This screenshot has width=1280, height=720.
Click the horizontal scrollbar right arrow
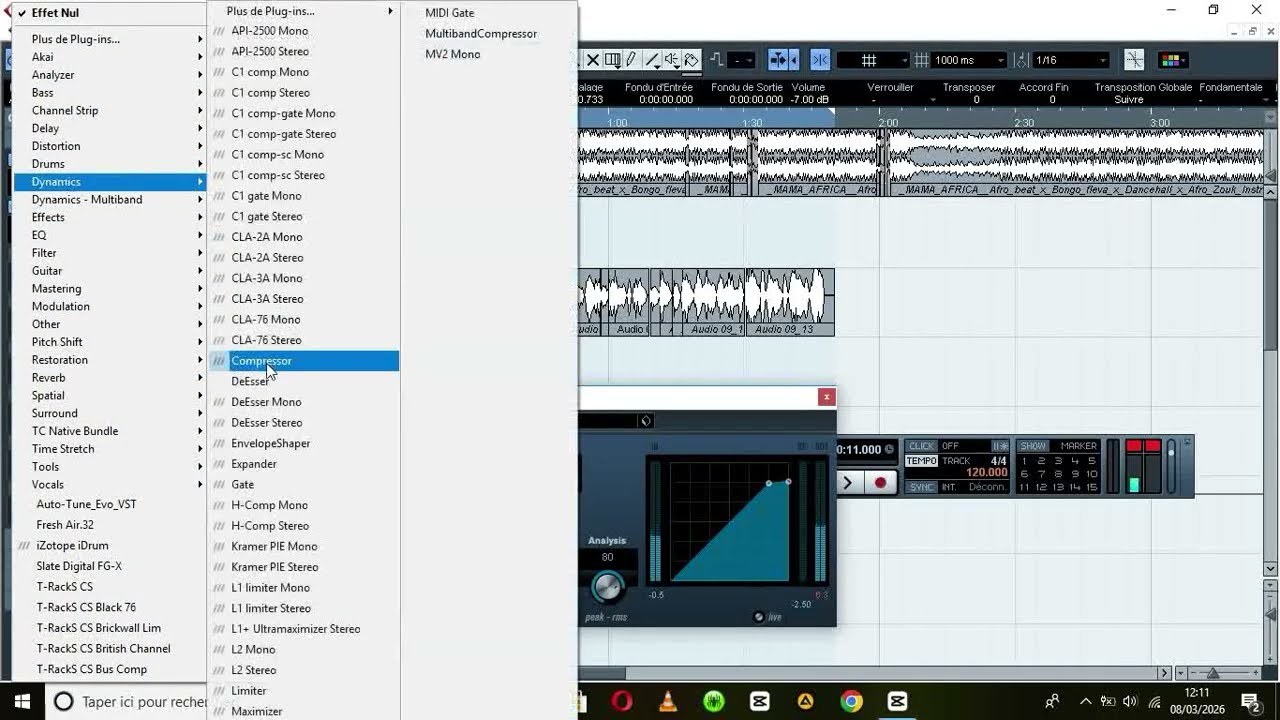(1165, 674)
